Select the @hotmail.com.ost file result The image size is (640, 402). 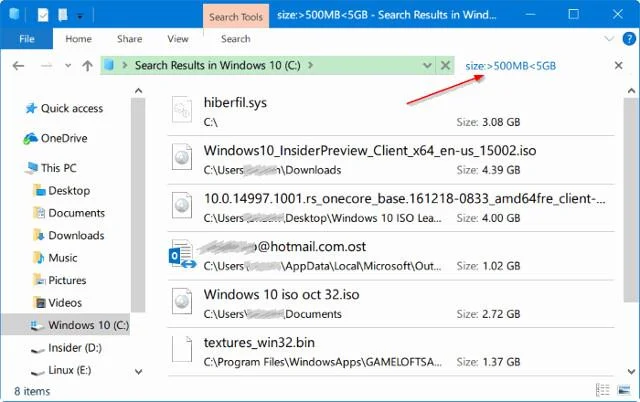[x=391, y=255]
